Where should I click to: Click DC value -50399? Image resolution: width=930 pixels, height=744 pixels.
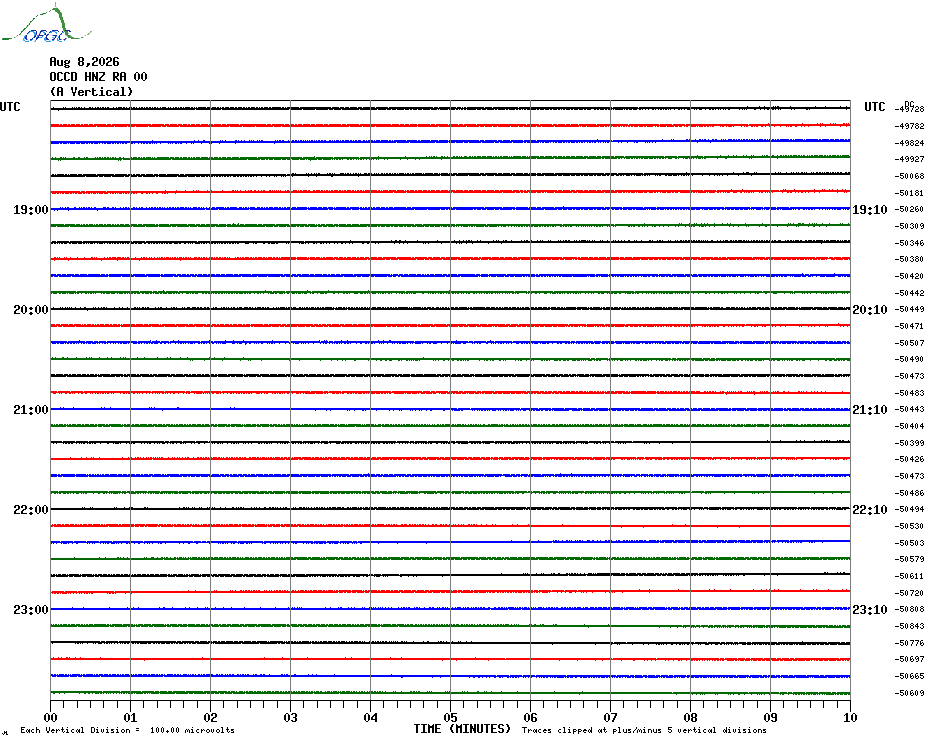909,443
